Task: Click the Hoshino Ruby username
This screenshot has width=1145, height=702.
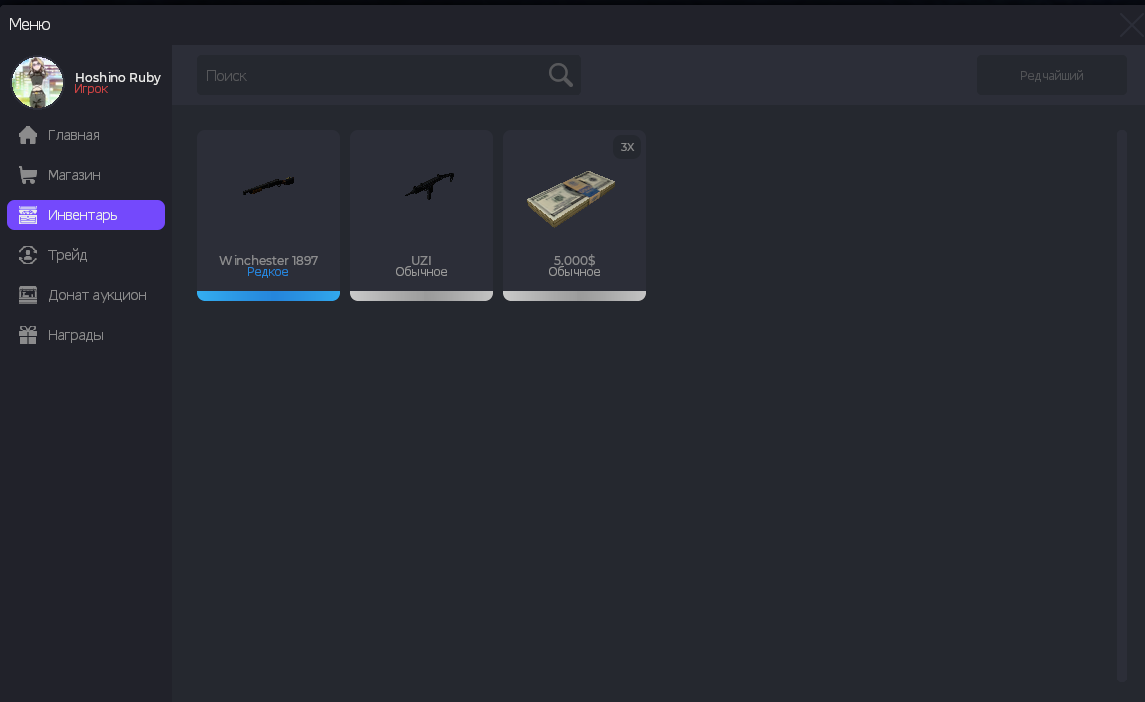Action: [118, 77]
